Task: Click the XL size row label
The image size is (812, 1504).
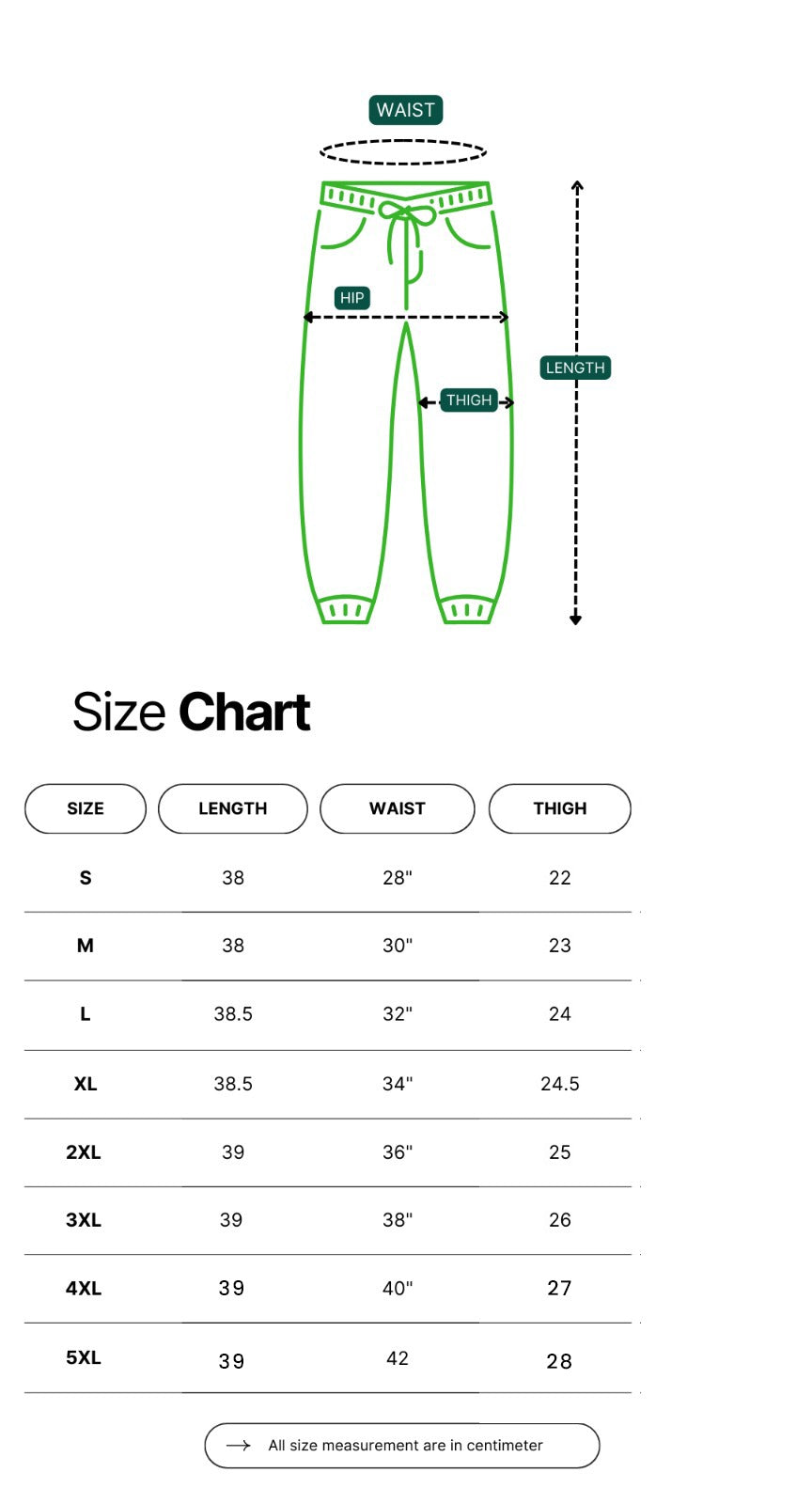Action: point(86,1084)
